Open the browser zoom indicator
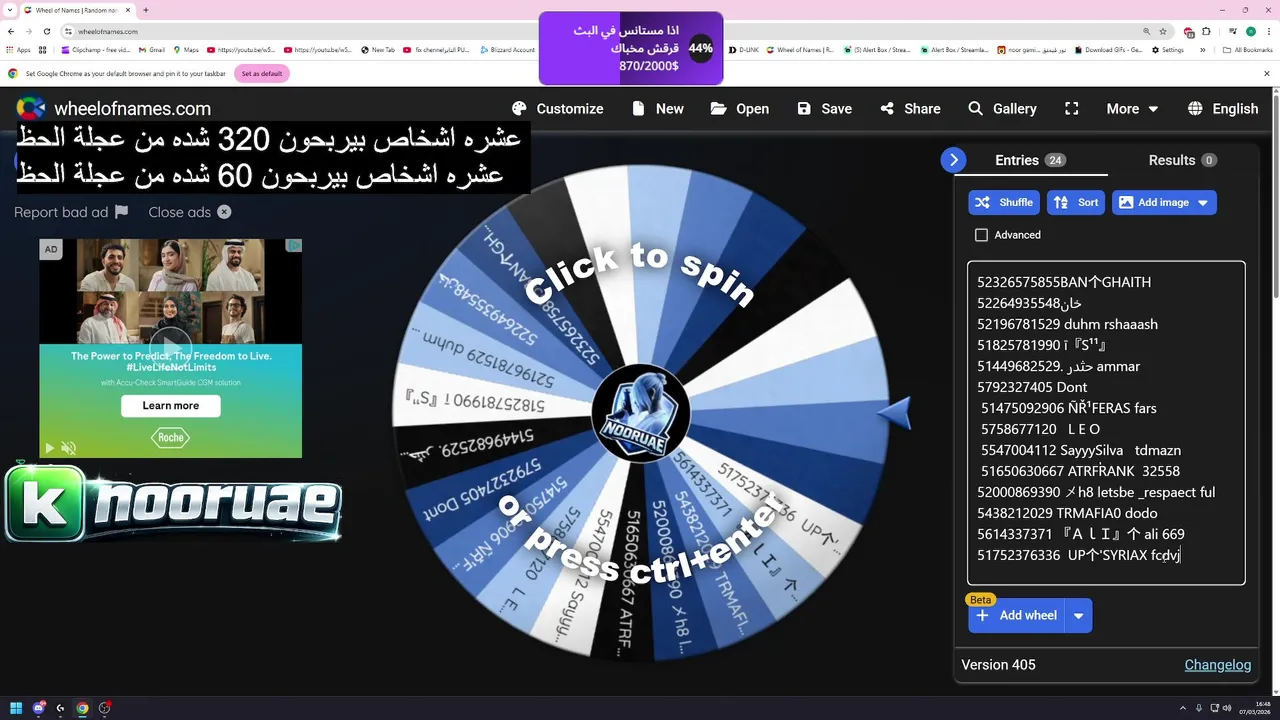The width and height of the screenshot is (1280, 720). (x=1146, y=31)
